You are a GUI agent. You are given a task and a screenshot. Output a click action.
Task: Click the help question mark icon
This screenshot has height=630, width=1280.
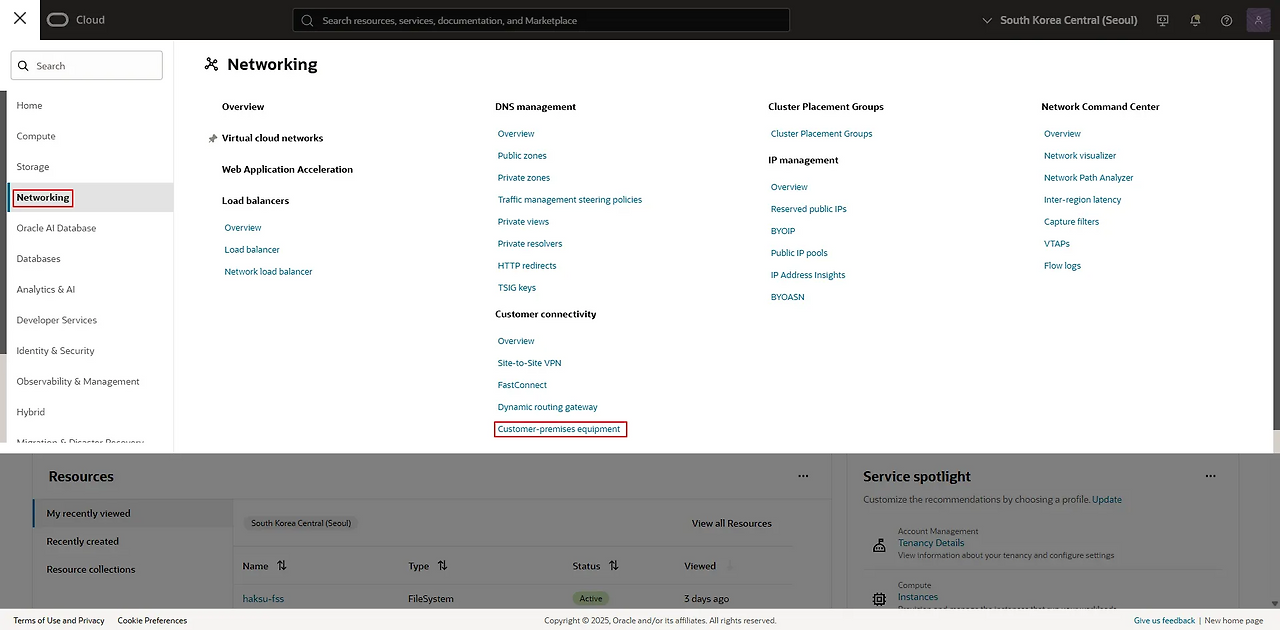click(x=1227, y=20)
